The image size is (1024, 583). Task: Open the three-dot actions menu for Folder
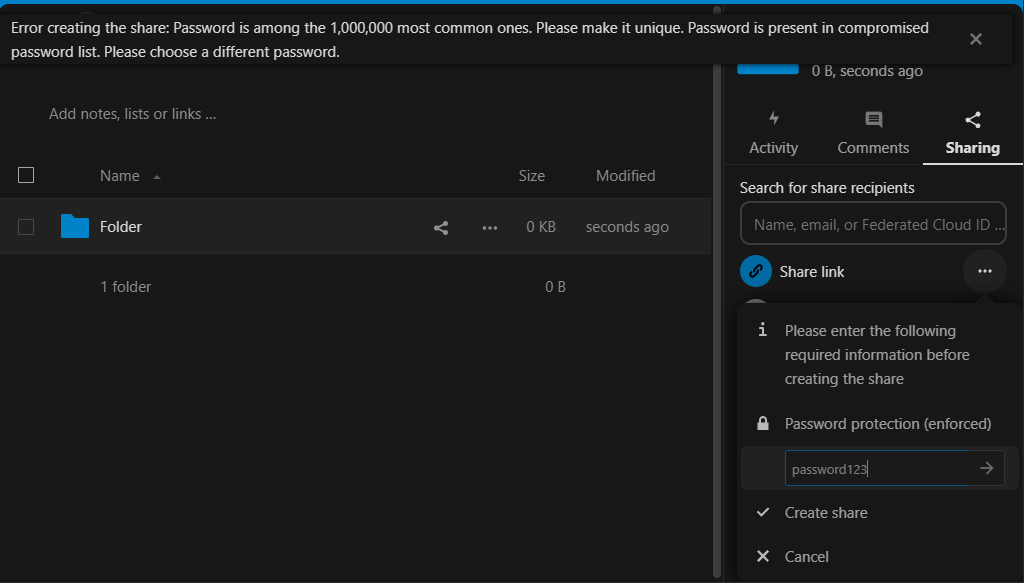click(x=490, y=227)
